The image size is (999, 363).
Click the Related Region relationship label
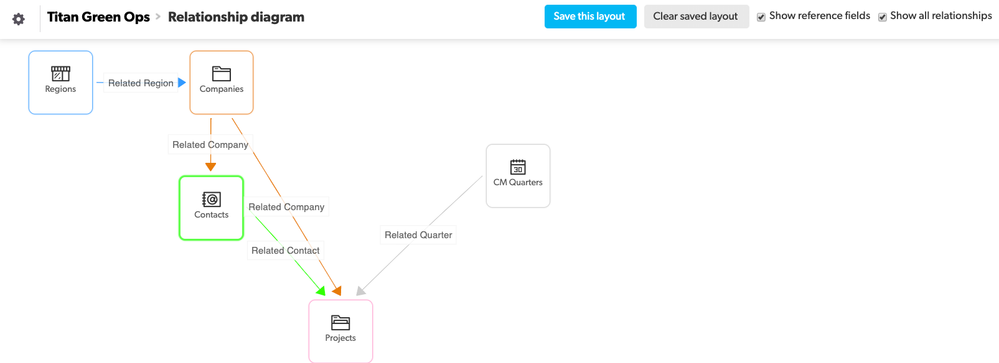coord(141,83)
